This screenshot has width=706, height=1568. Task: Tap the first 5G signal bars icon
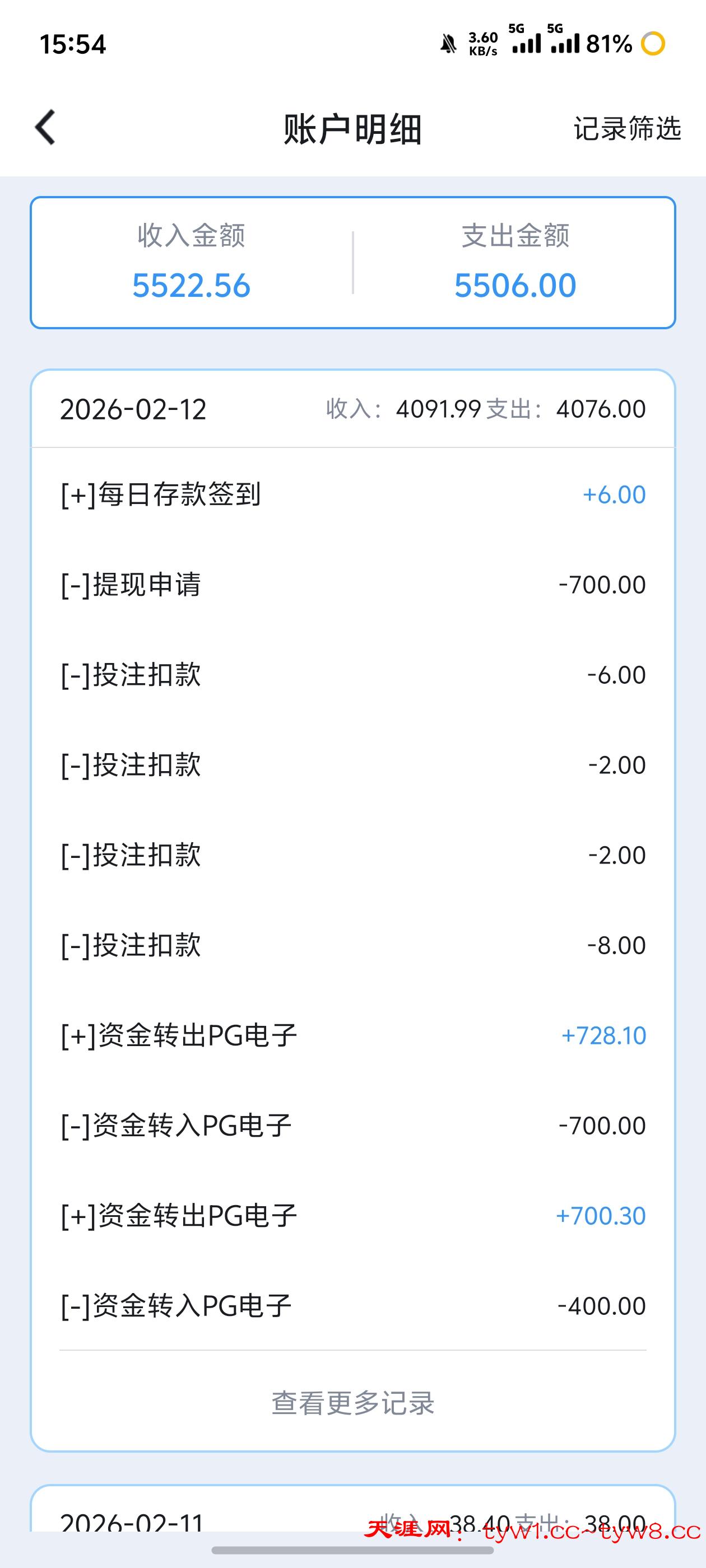[x=526, y=40]
